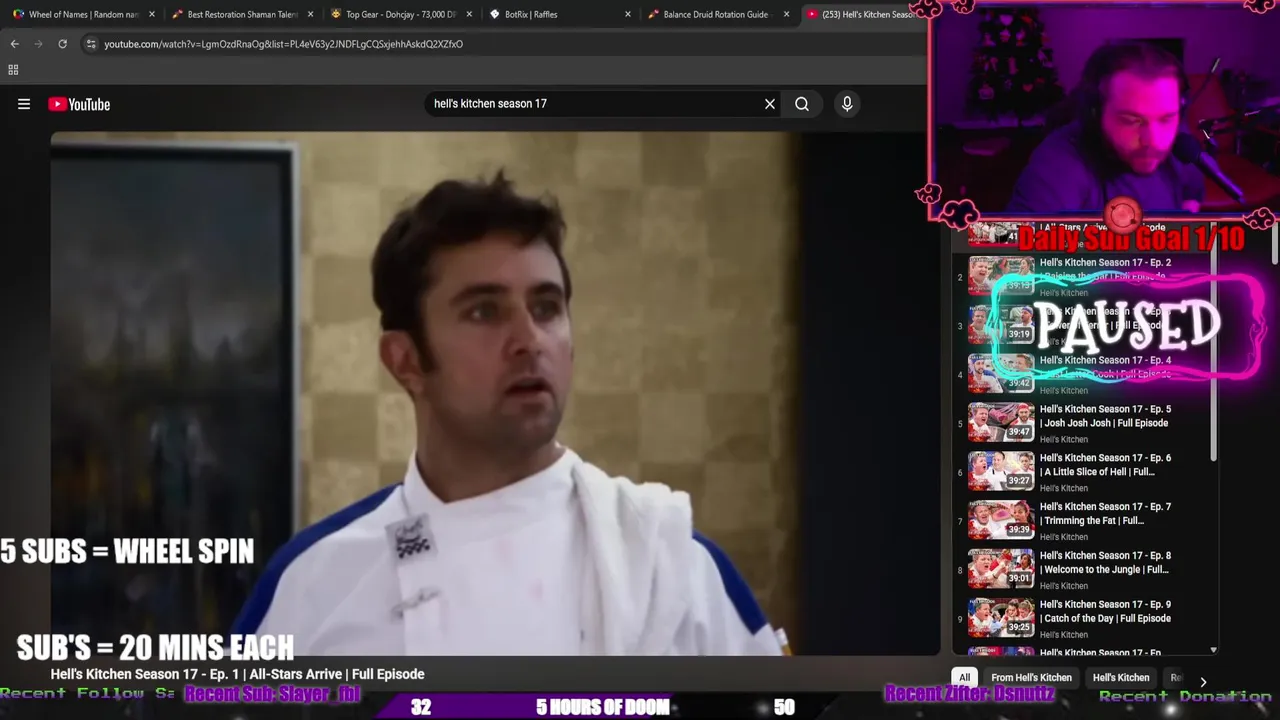Viewport: 1280px width, 720px height.
Task: Select From Hell's Kitchen filter chip
Action: click(1031, 678)
